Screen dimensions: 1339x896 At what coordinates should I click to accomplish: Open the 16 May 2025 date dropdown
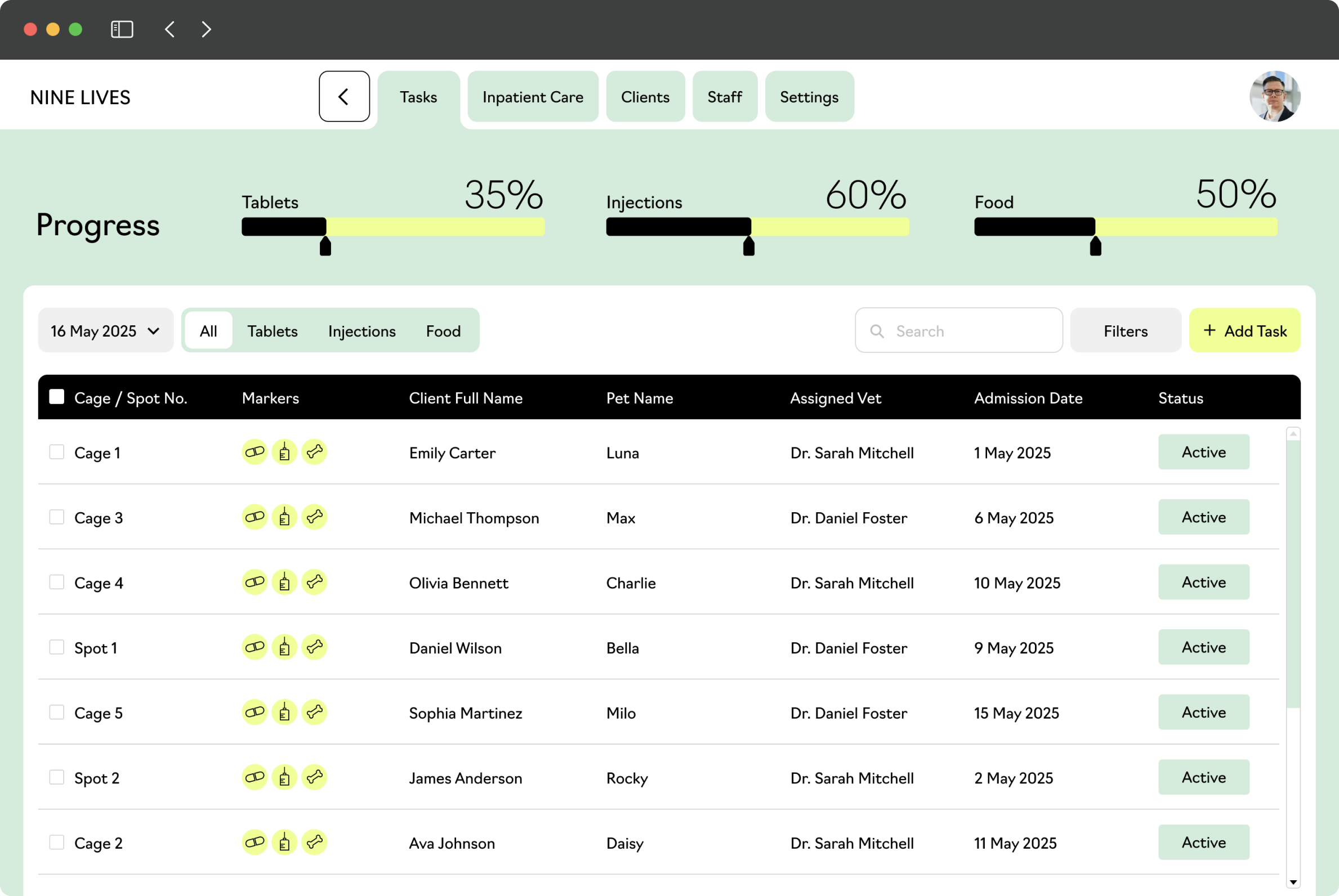tap(106, 330)
